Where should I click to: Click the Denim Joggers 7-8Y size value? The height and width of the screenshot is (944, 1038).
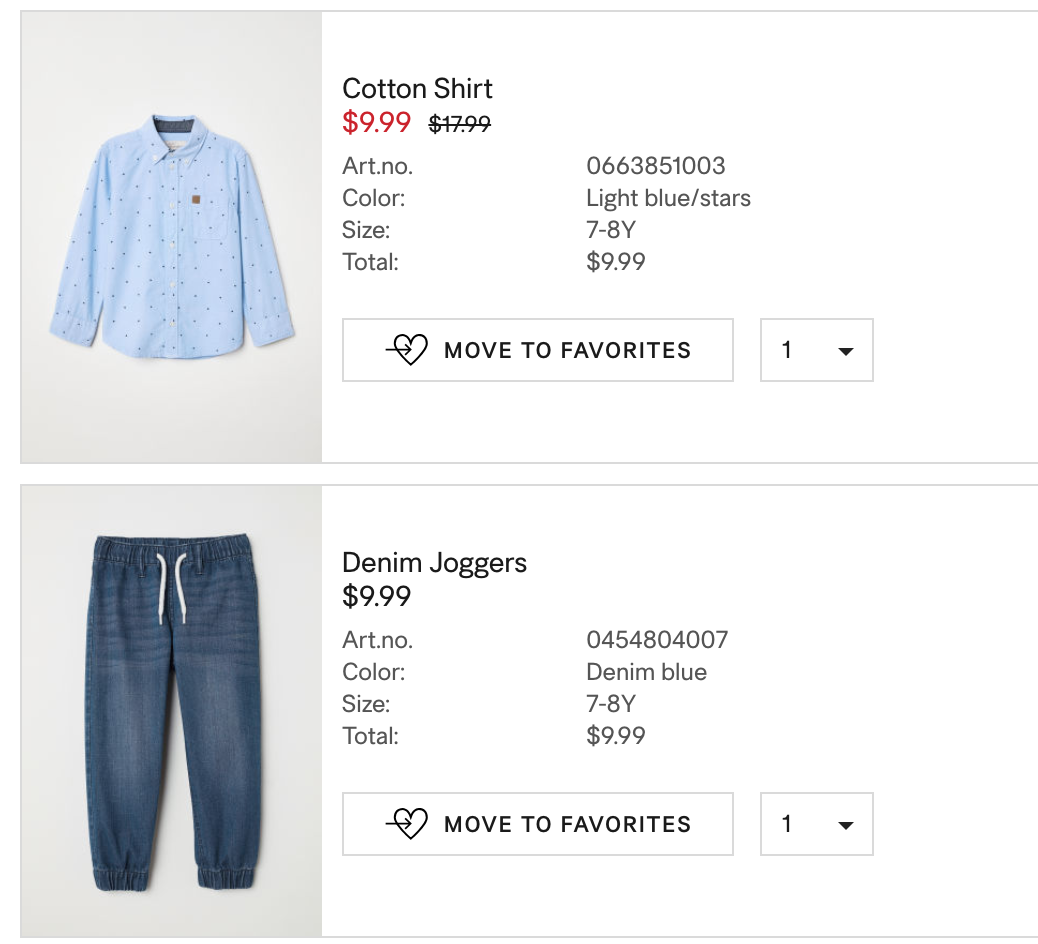coord(611,704)
